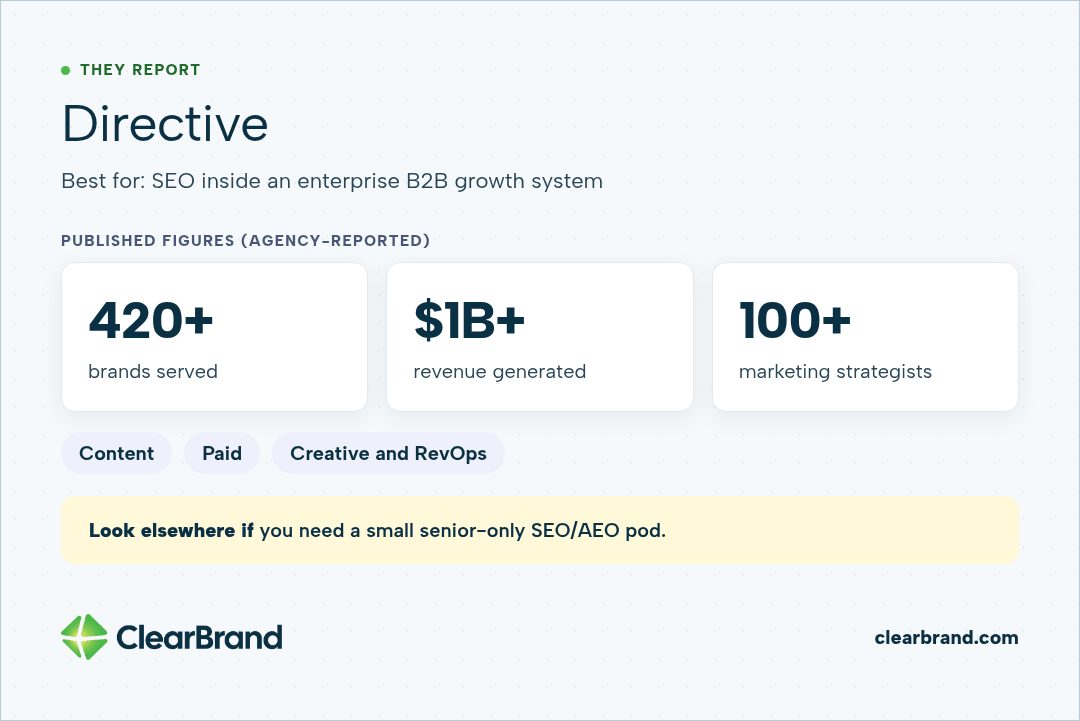1080x721 pixels.
Task: Click the 420+ brands served card
Action: tap(214, 337)
